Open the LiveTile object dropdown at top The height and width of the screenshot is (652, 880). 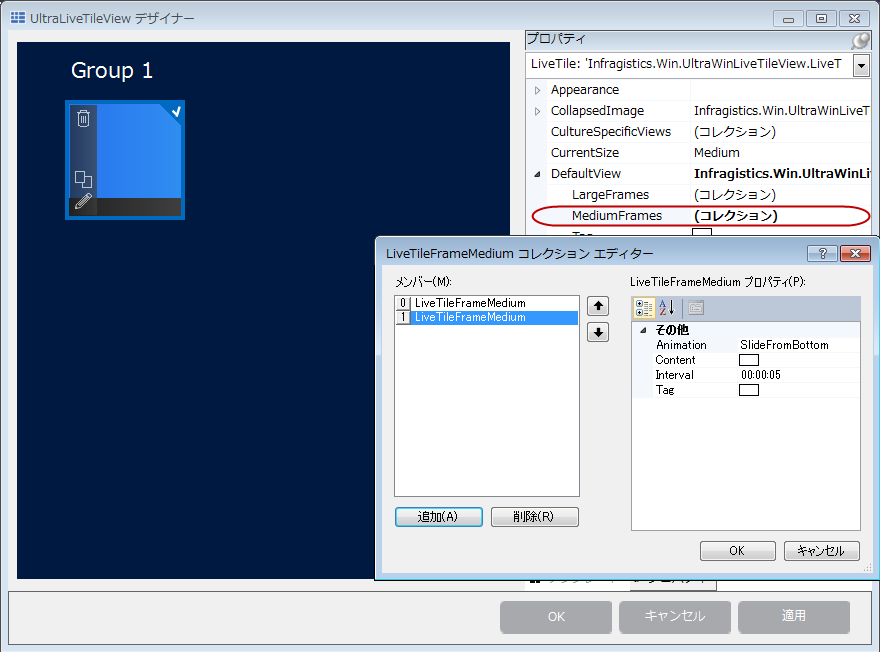pyautogui.click(x=862, y=65)
